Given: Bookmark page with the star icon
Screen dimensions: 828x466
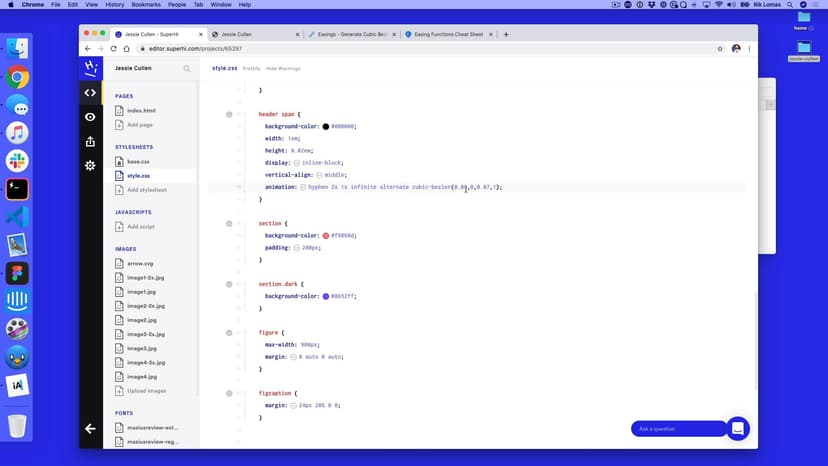Looking at the screenshot, I should 720,48.
